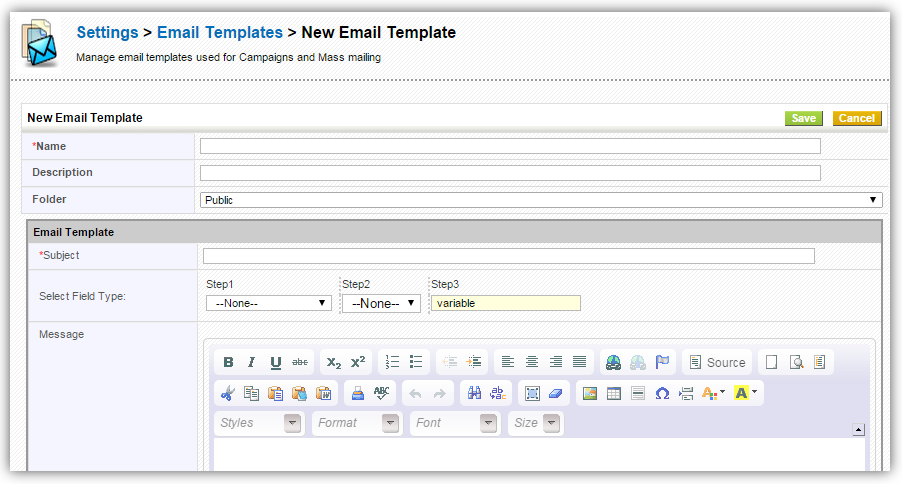Open the special character omega icon
The height and width of the screenshot is (484, 902).
coord(661,393)
